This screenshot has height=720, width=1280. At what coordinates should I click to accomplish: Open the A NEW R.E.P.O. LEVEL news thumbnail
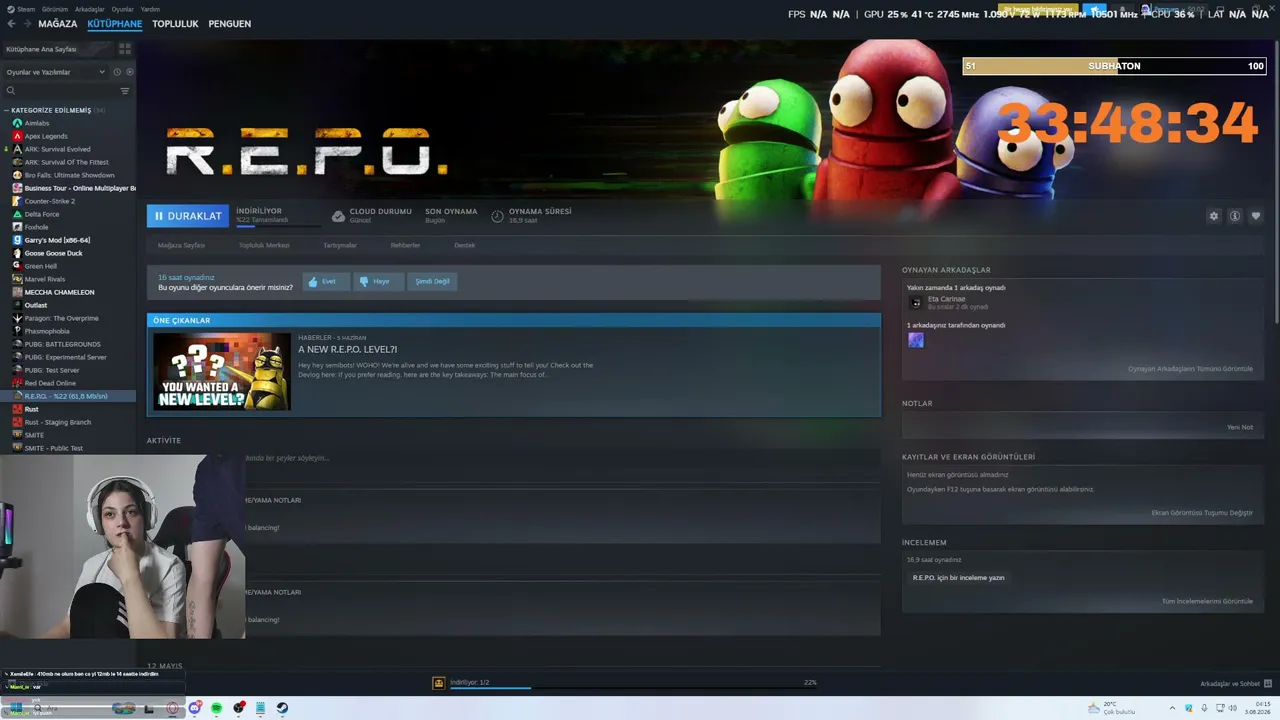(x=222, y=371)
